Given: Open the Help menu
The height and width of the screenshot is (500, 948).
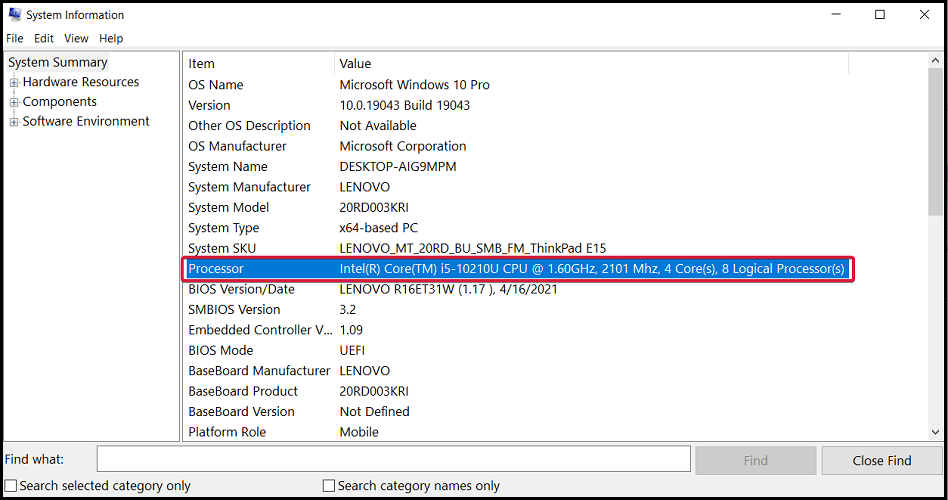Looking at the screenshot, I should pyautogui.click(x=111, y=38).
